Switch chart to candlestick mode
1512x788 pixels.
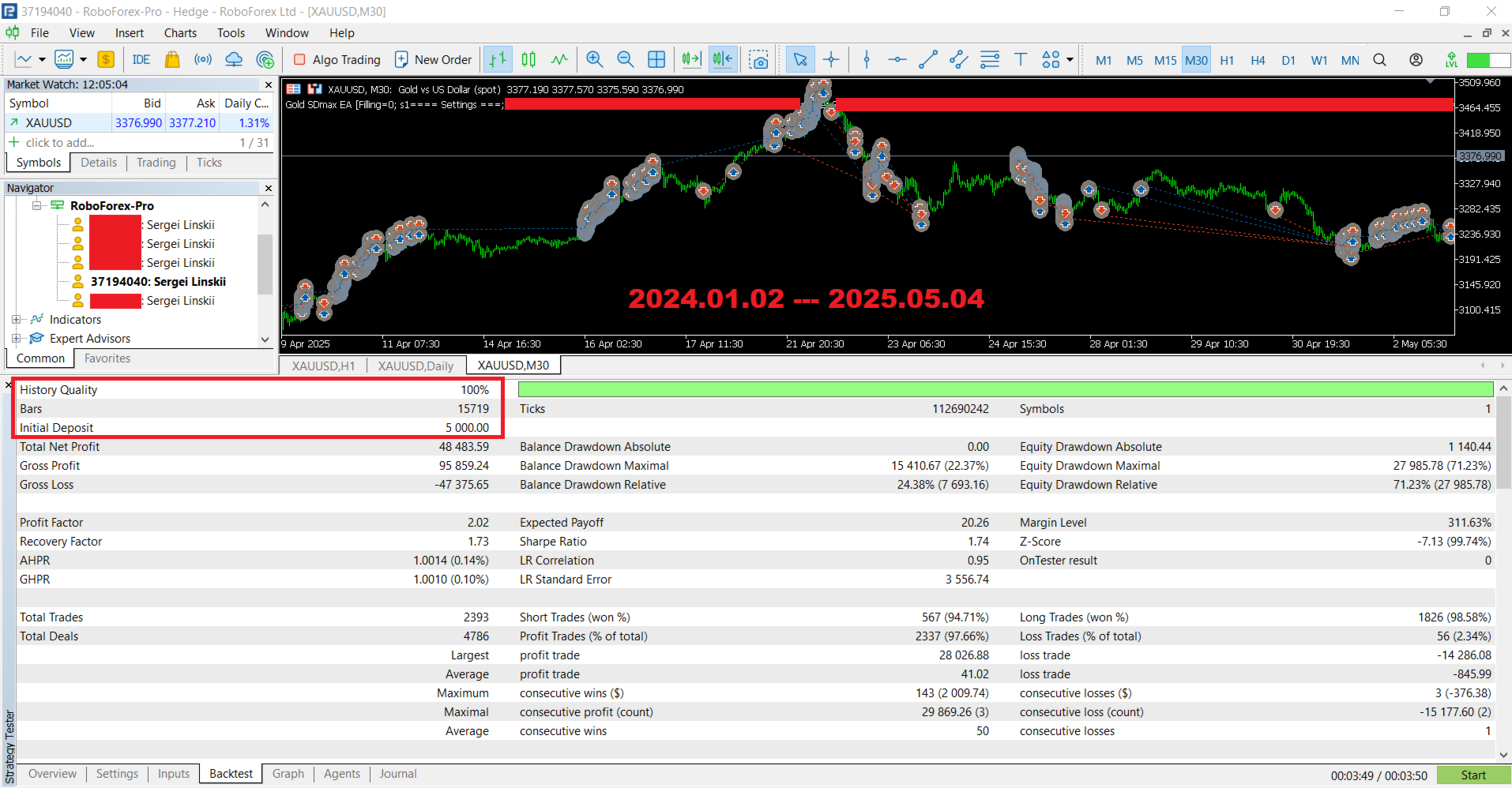(x=528, y=59)
